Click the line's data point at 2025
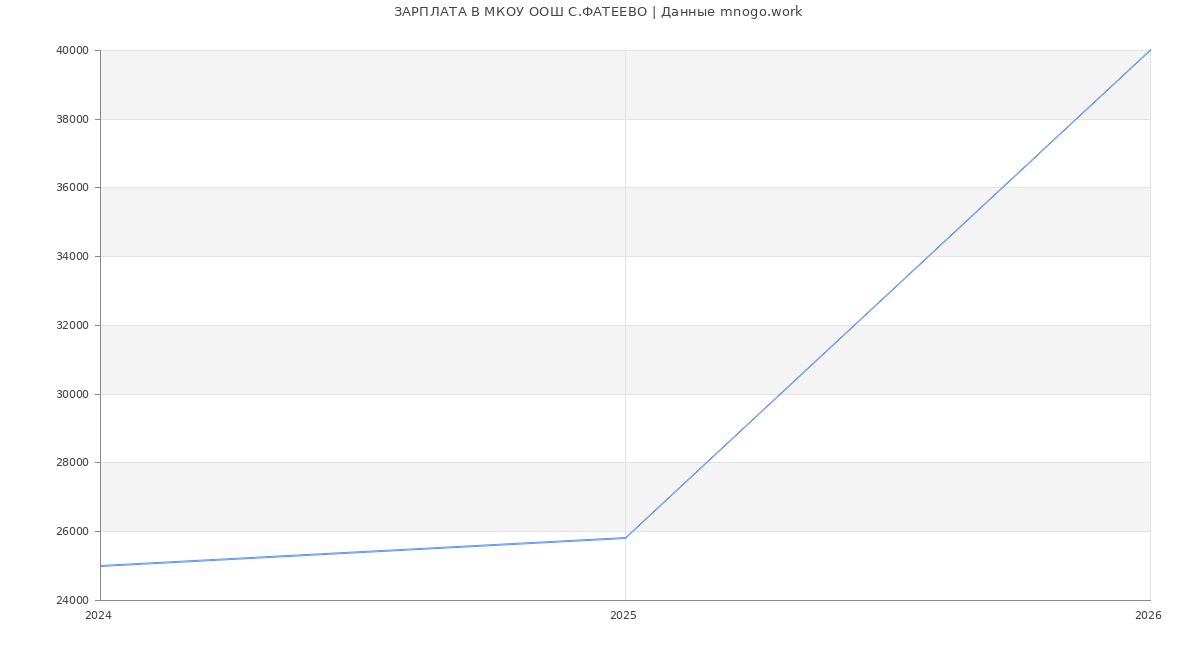Screen dimensions: 1200x650 click(625, 538)
